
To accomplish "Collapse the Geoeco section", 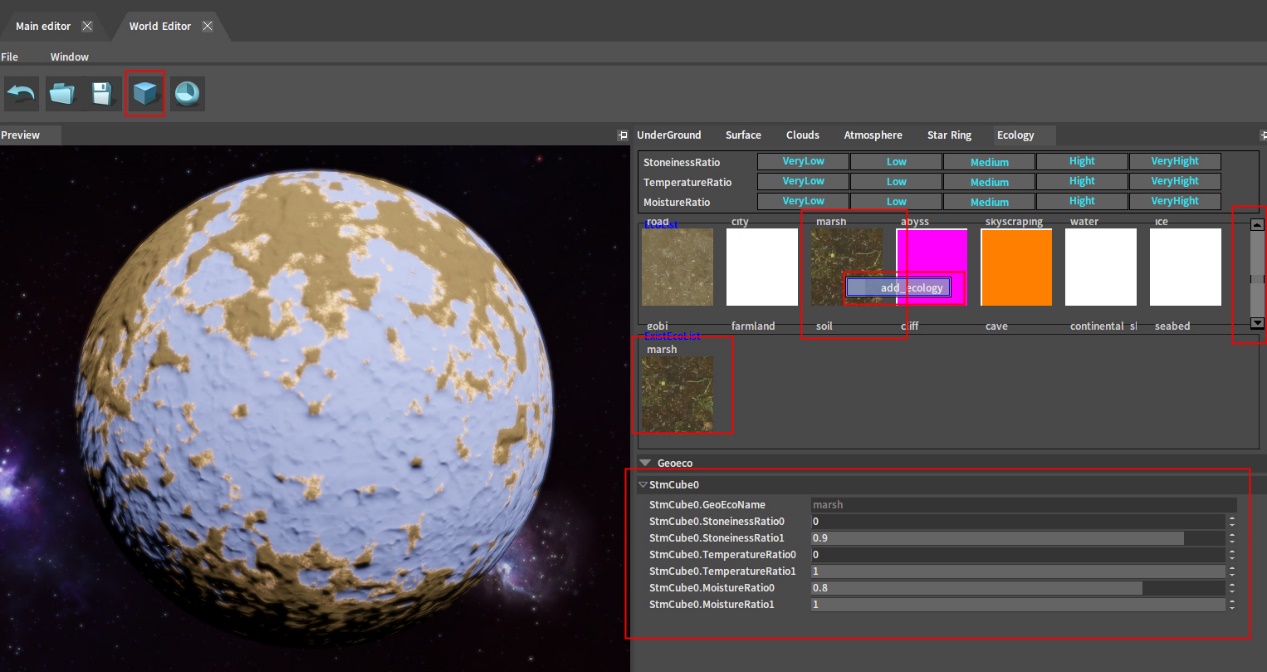I will [644, 463].
